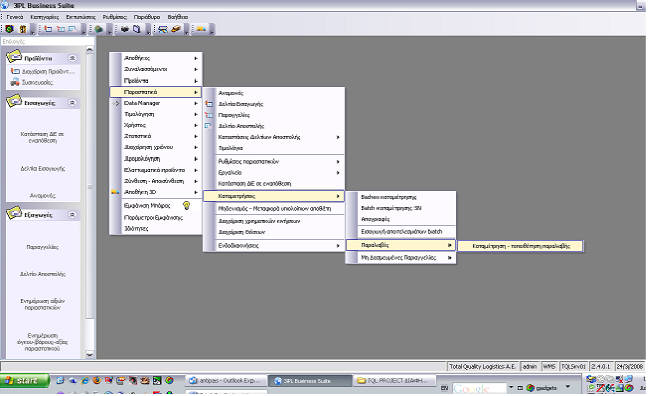Switch to the Outlook Express taskbar button

(x=226, y=381)
